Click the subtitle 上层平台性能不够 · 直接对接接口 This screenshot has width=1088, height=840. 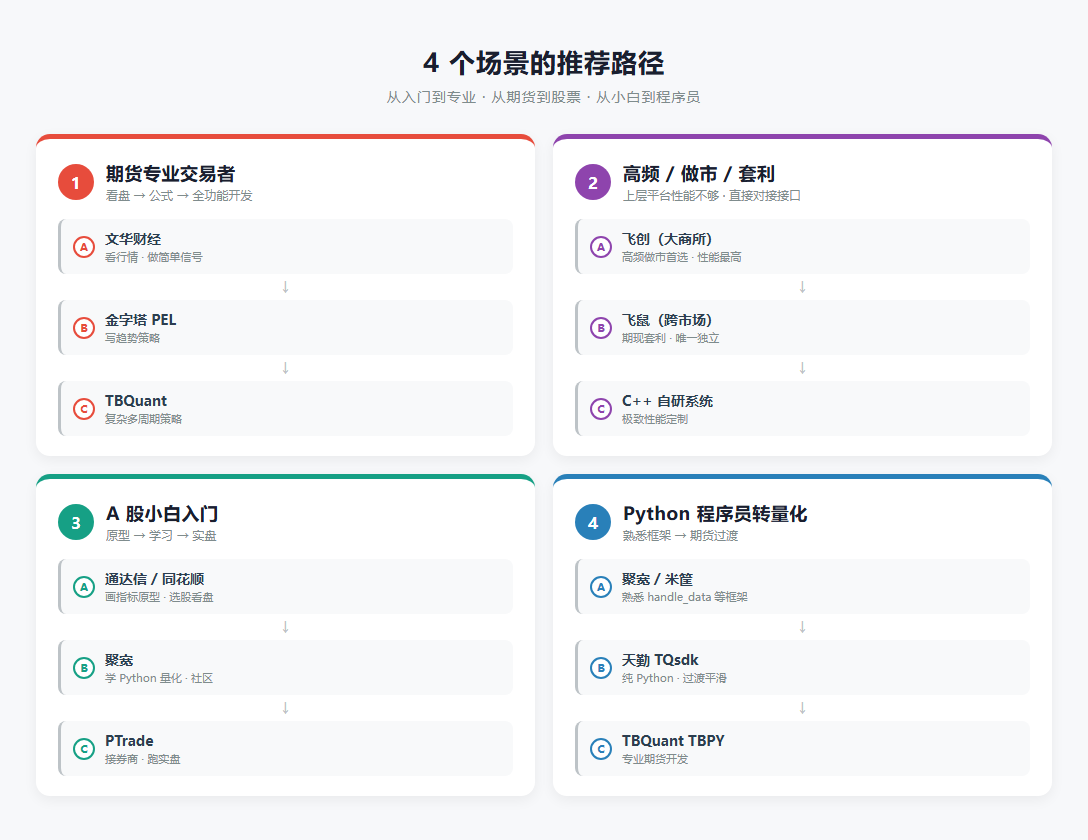click(712, 196)
